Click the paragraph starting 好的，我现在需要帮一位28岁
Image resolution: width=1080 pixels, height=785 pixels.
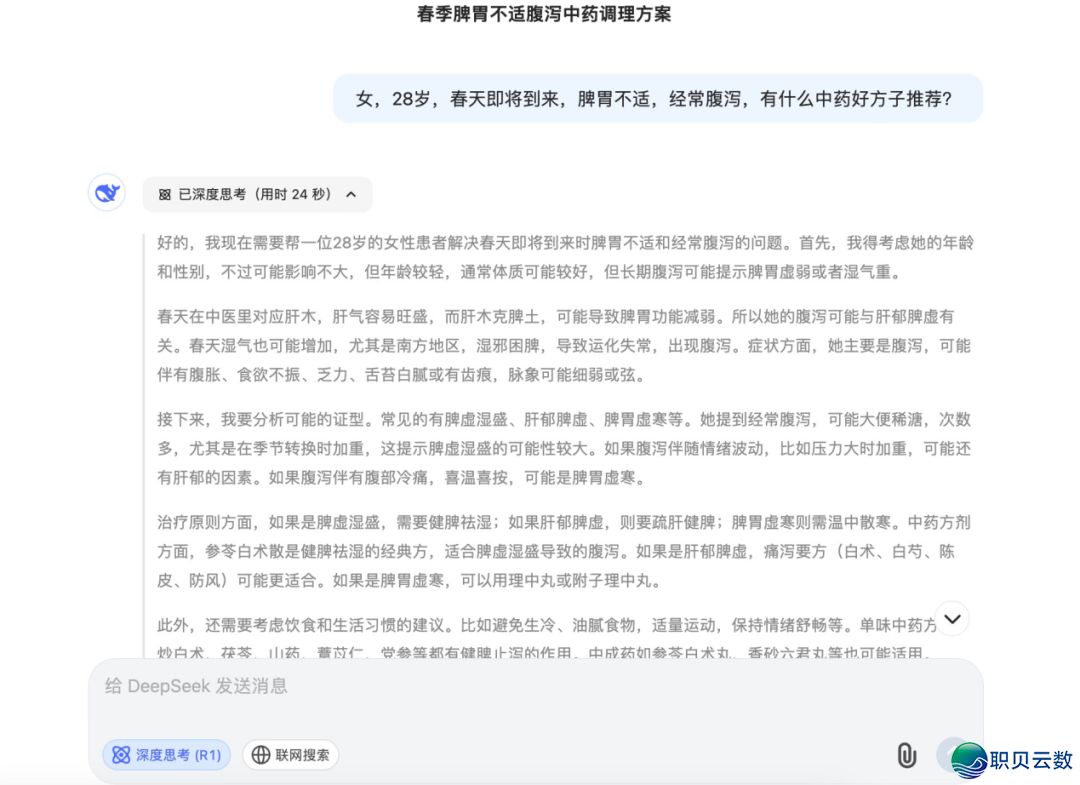point(565,258)
